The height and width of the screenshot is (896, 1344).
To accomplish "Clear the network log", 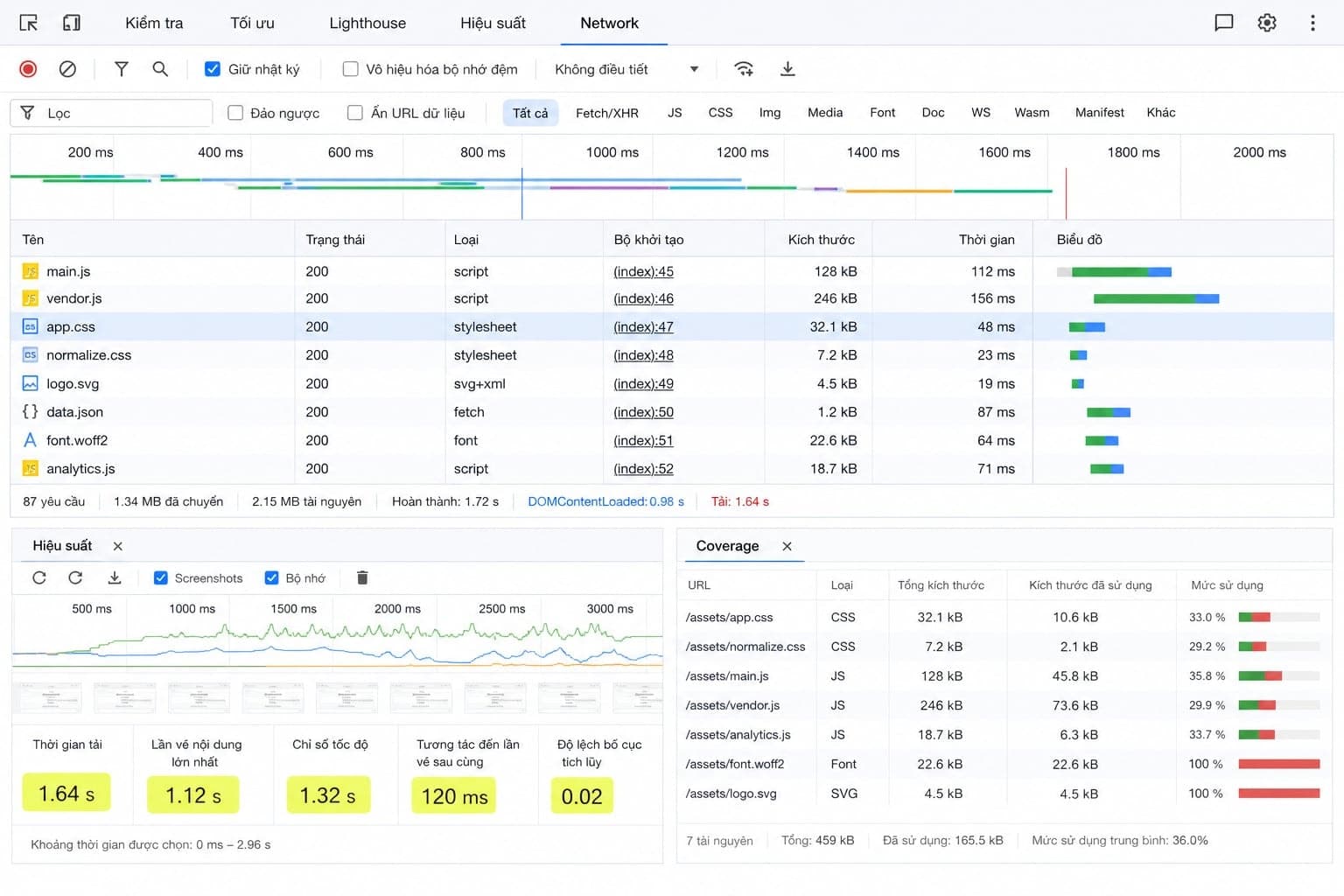I will [67, 69].
